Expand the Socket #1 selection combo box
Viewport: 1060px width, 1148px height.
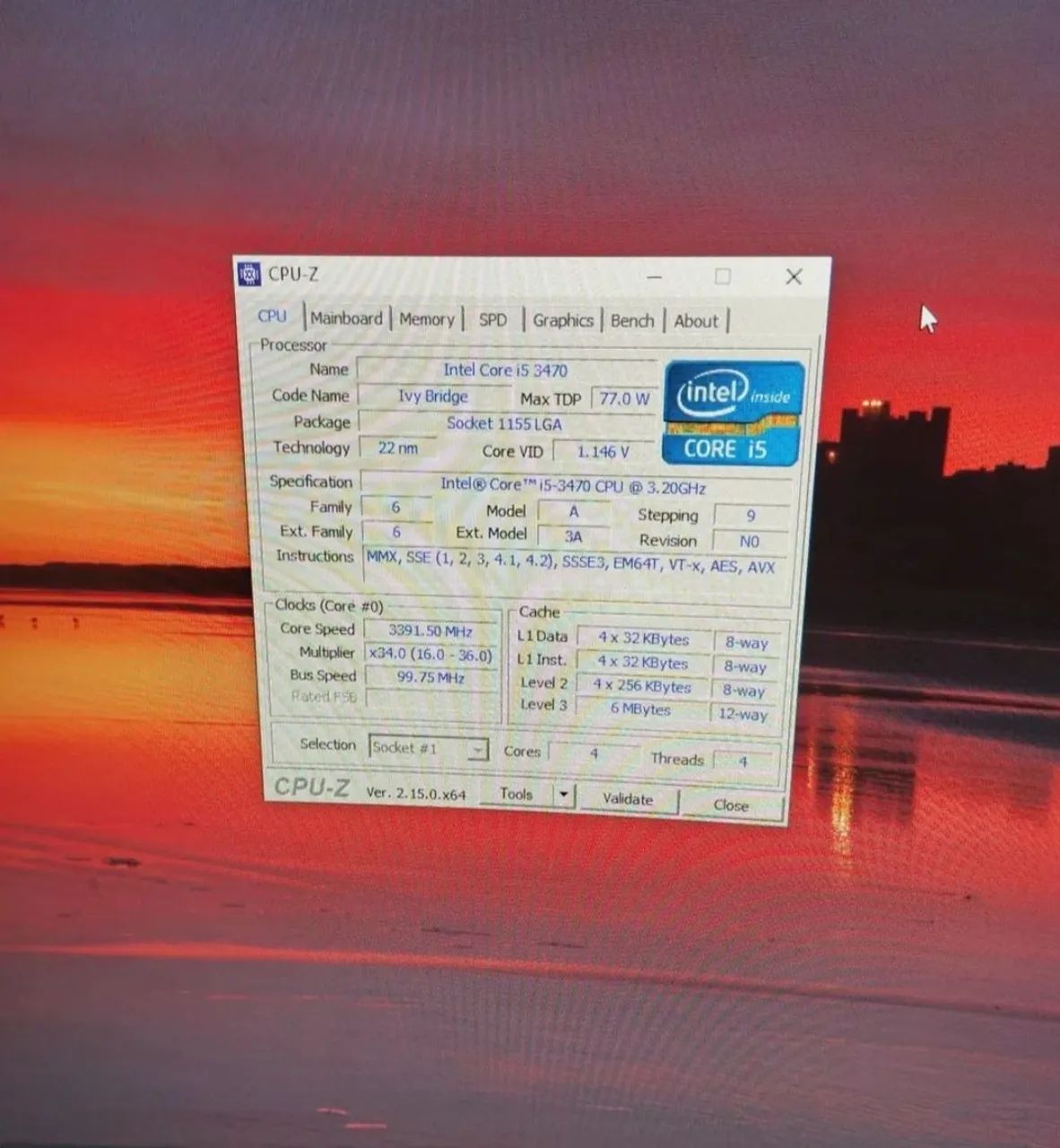[429, 748]
